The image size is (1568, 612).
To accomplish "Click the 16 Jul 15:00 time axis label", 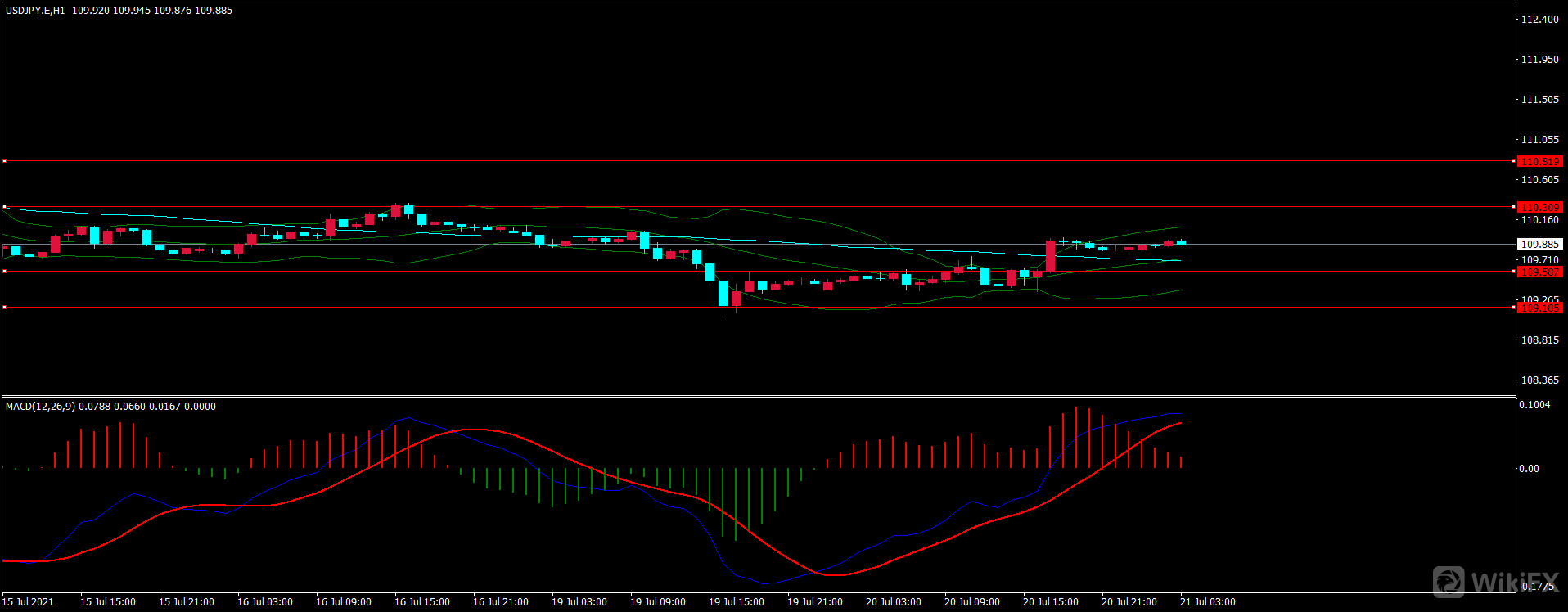I will (421, 602).
